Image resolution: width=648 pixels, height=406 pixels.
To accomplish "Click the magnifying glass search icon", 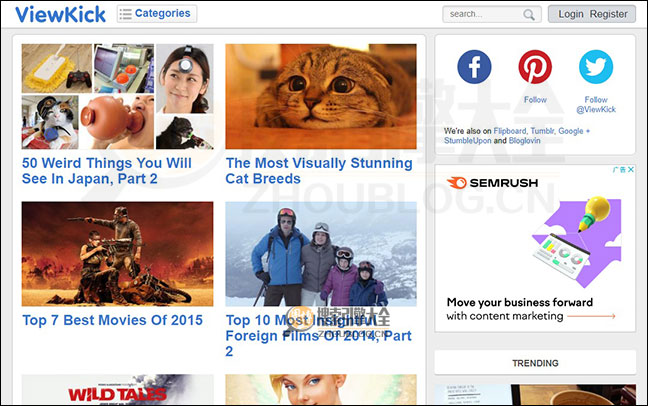I will click(529, 14).
